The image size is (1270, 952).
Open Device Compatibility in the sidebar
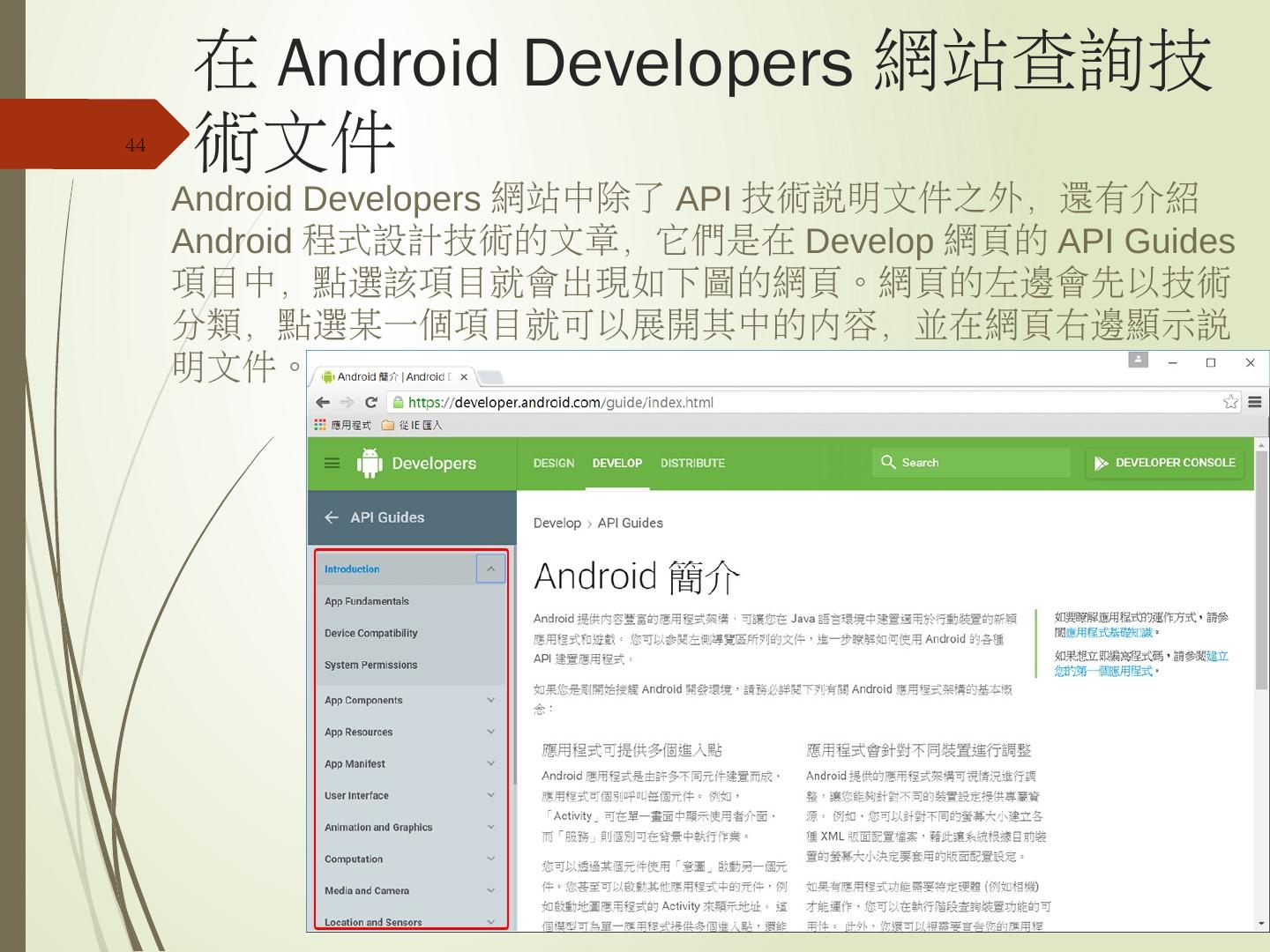pyautogui.click(x=371, y=633)
